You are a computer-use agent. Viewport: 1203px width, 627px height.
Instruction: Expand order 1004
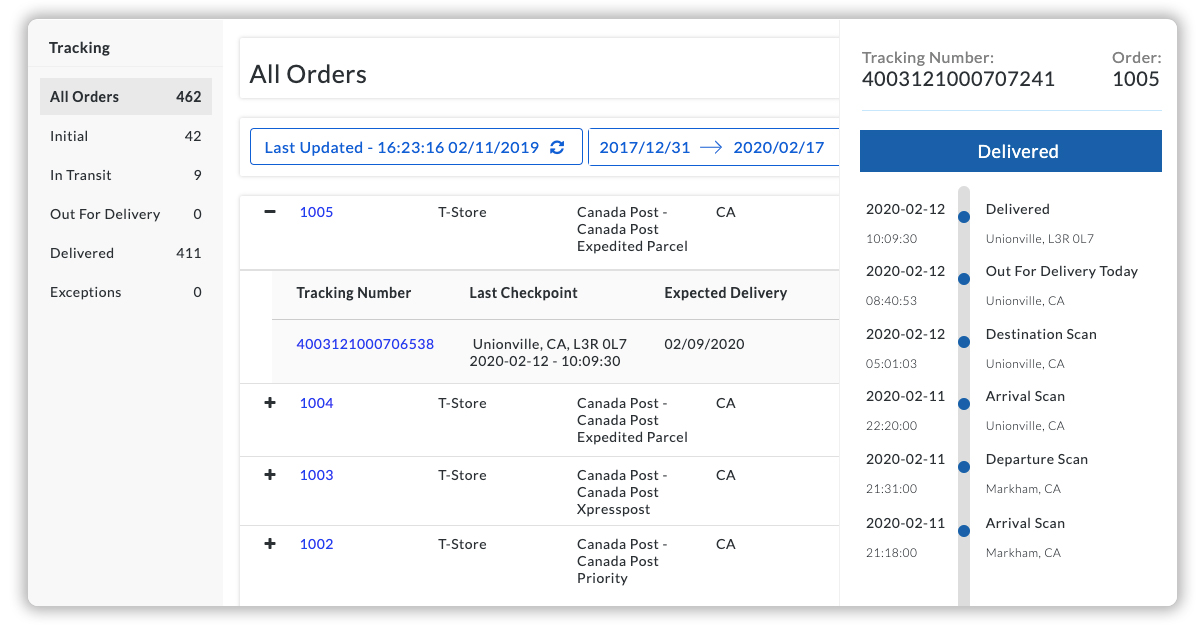[269, 403]
